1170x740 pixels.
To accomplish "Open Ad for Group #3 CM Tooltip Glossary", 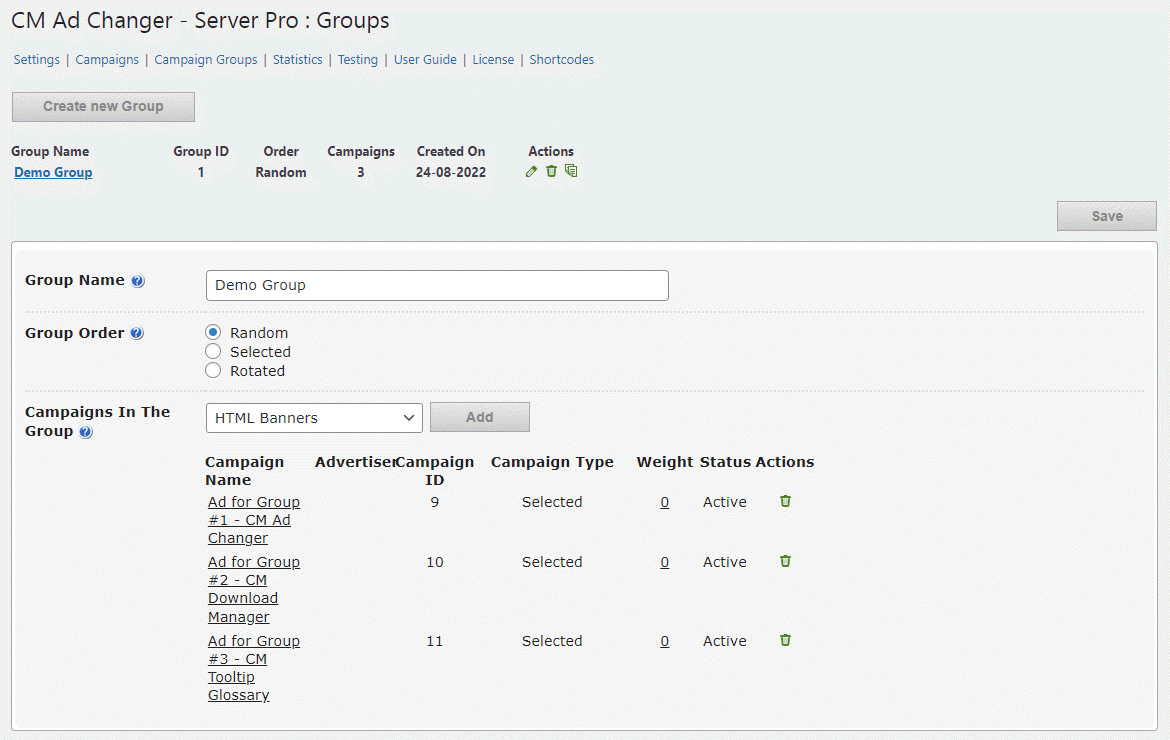I will (x=254, y=668).
